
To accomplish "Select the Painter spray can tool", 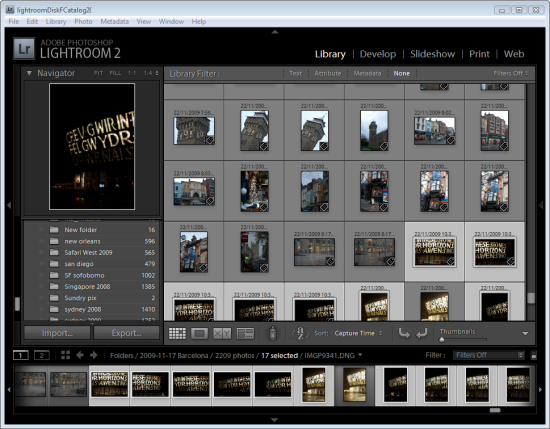I will coord(273,333).
